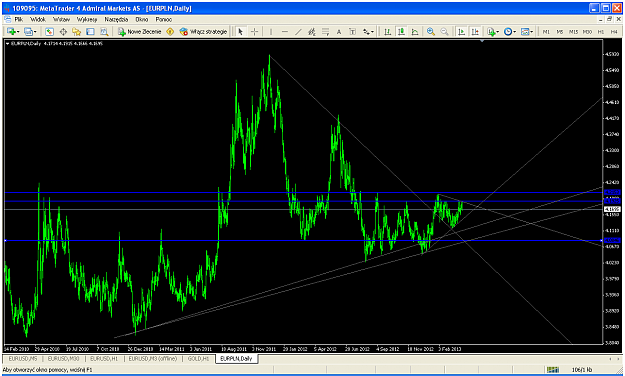Select the Text tool letter A
625x376 pixels.
point(339,31)
